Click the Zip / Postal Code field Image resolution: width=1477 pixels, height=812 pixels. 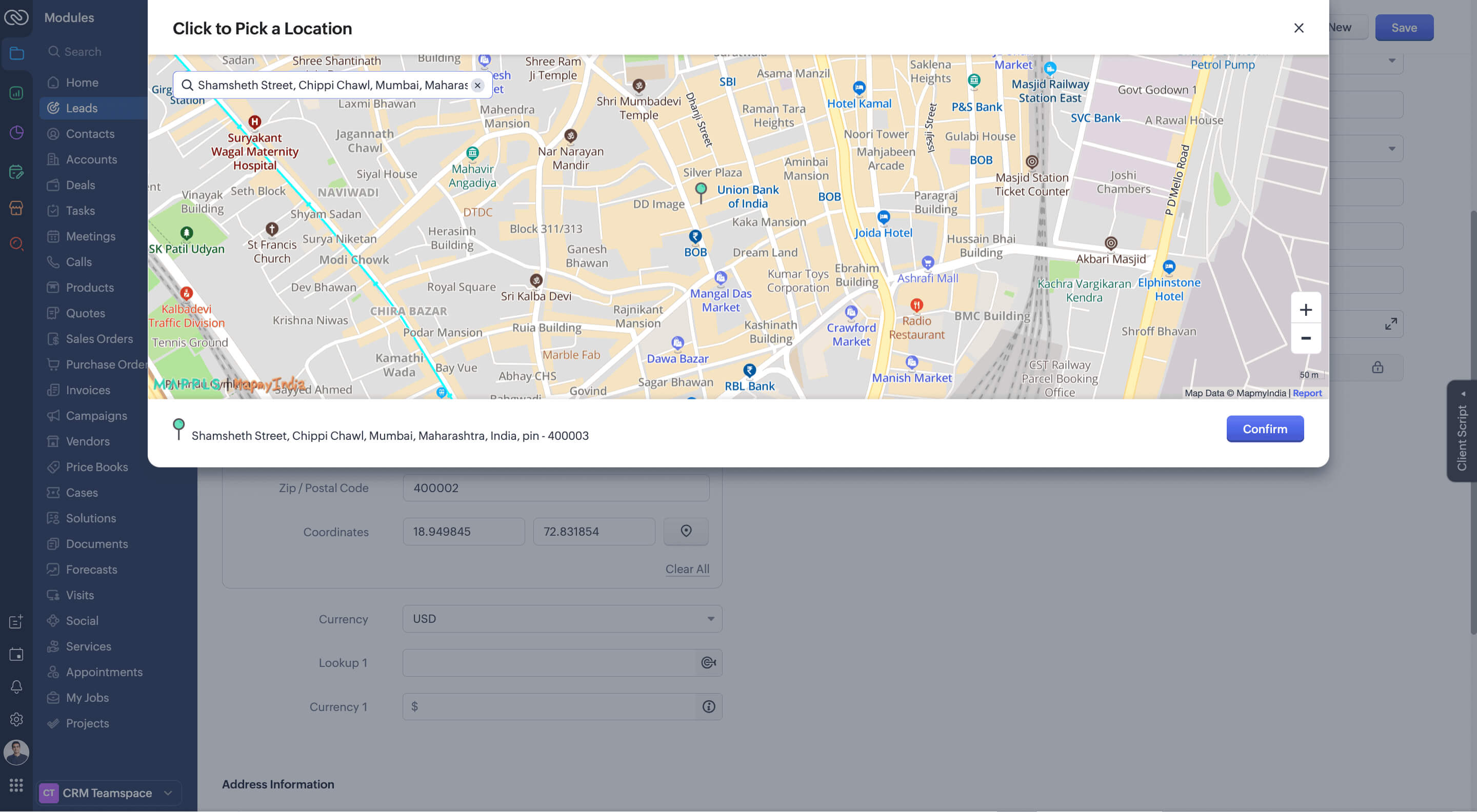[555, 488]
